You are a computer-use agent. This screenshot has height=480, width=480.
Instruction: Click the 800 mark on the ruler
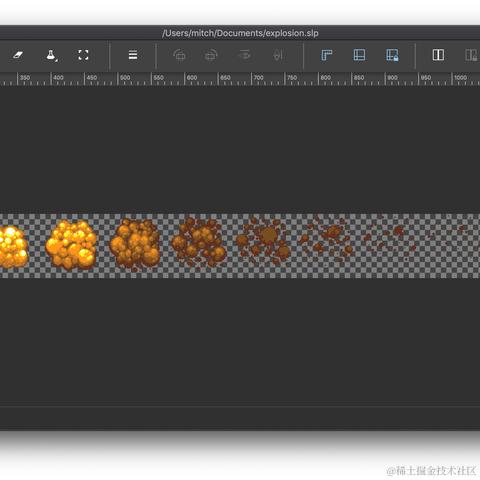(326, 78)
